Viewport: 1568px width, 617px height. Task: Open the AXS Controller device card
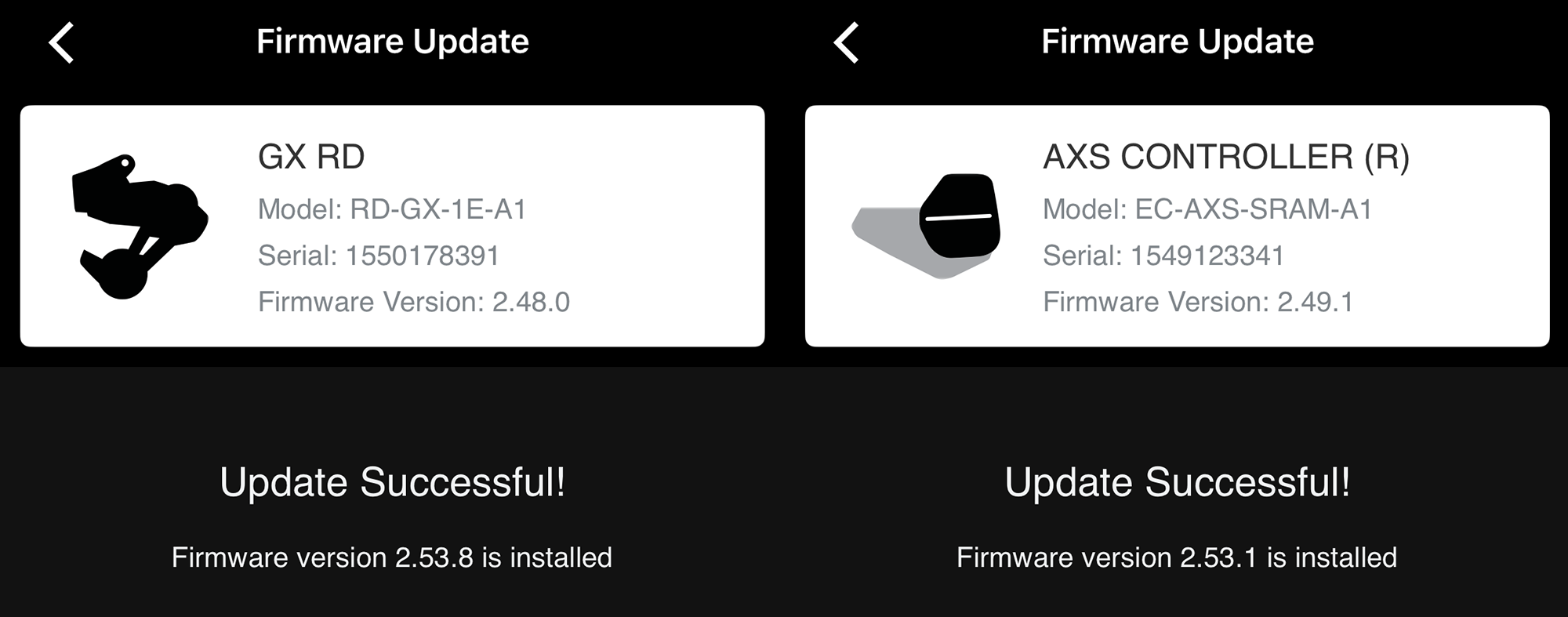[1177, 226]
